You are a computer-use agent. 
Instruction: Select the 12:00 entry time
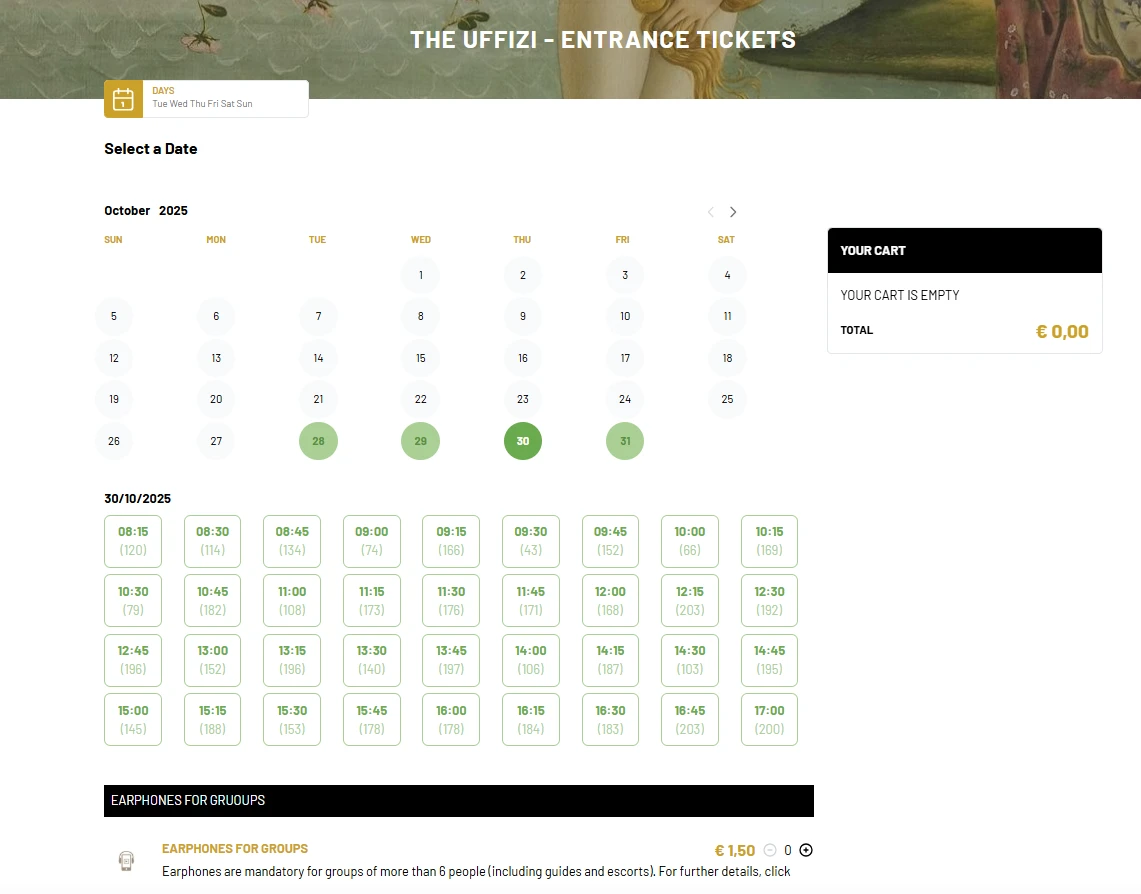[610, 600]
